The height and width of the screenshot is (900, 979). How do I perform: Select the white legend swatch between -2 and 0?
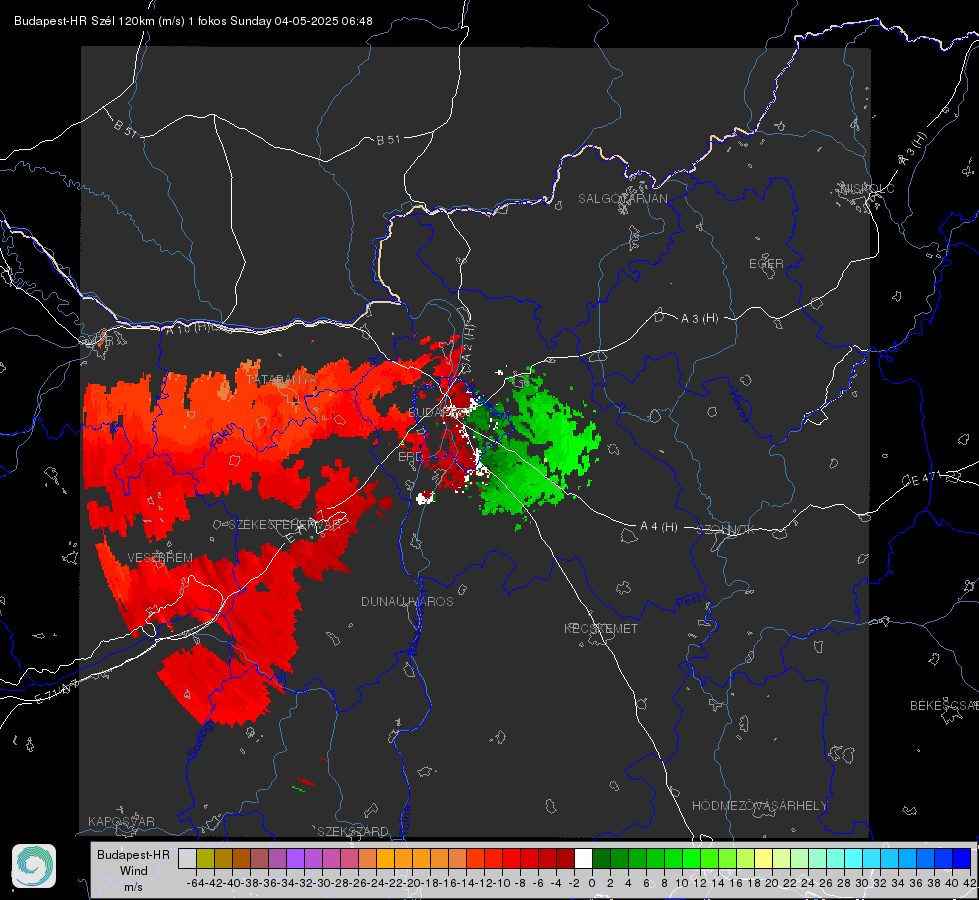coord(583,858)
